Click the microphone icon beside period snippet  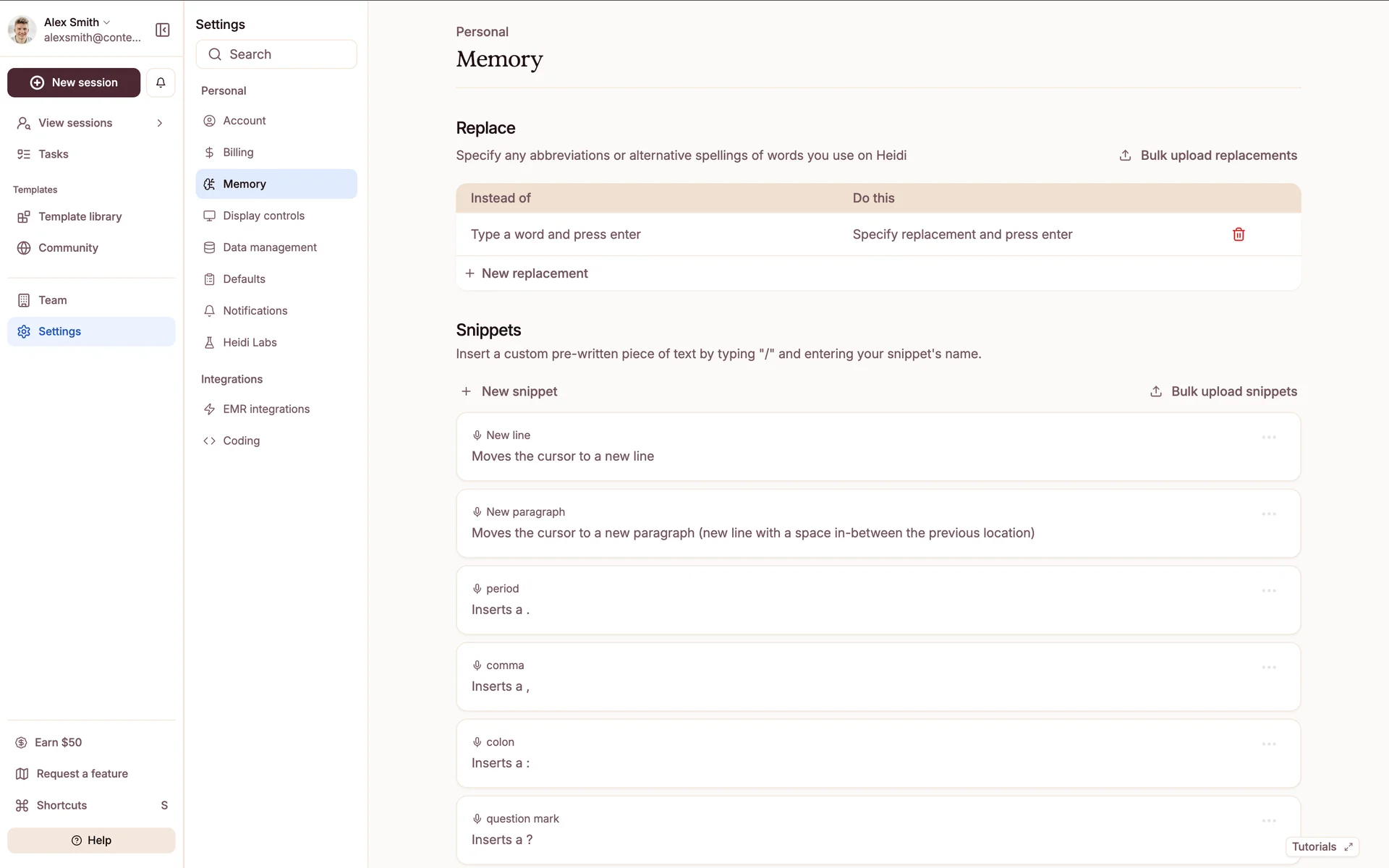coord(477,589)
